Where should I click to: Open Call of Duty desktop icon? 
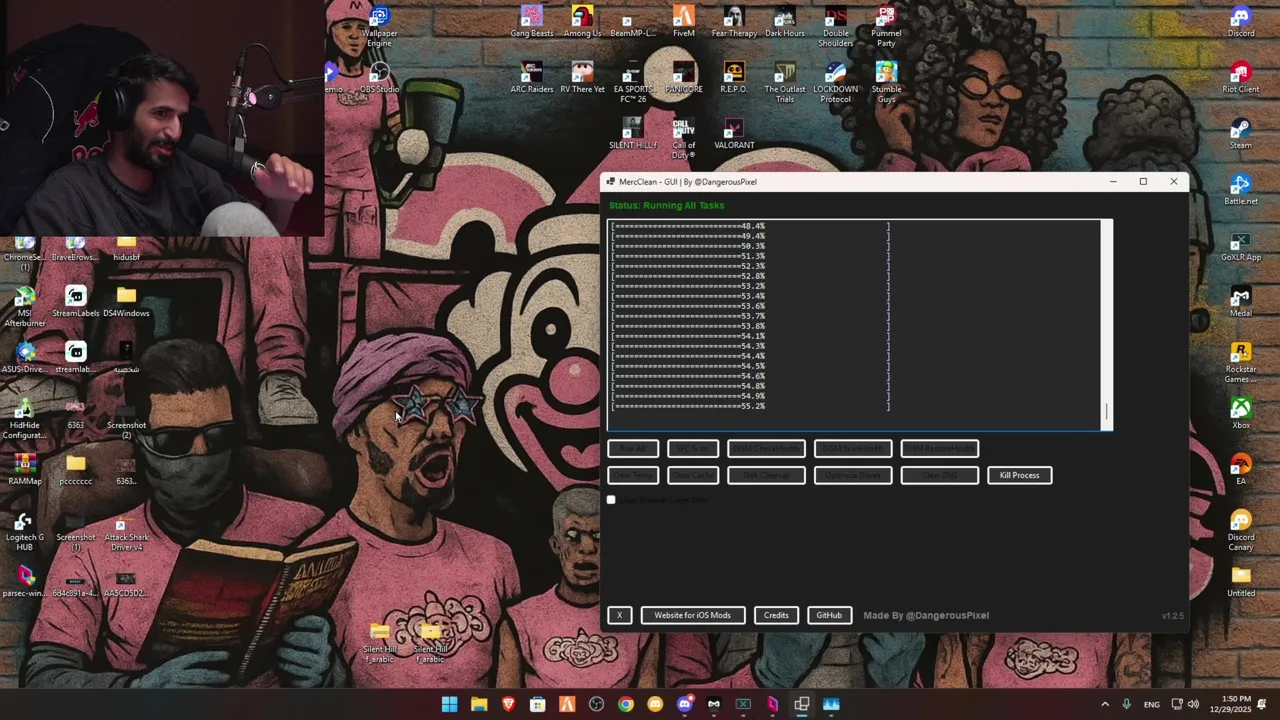pos(683,138)
